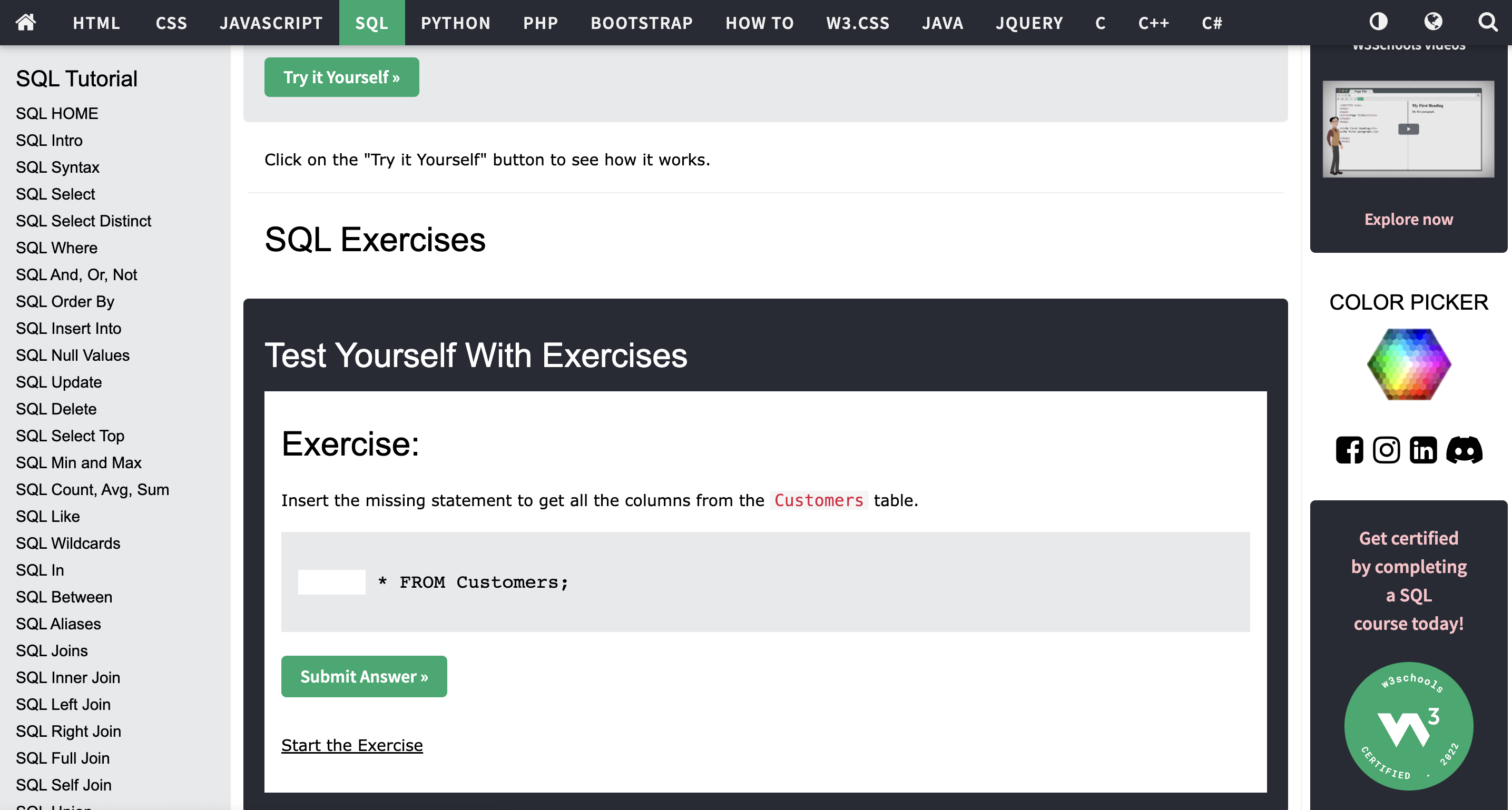The width and height of the screenshot is (1512, 810).
Task: Click the W3Schools certified badge
Action: tap(1408, 726)
